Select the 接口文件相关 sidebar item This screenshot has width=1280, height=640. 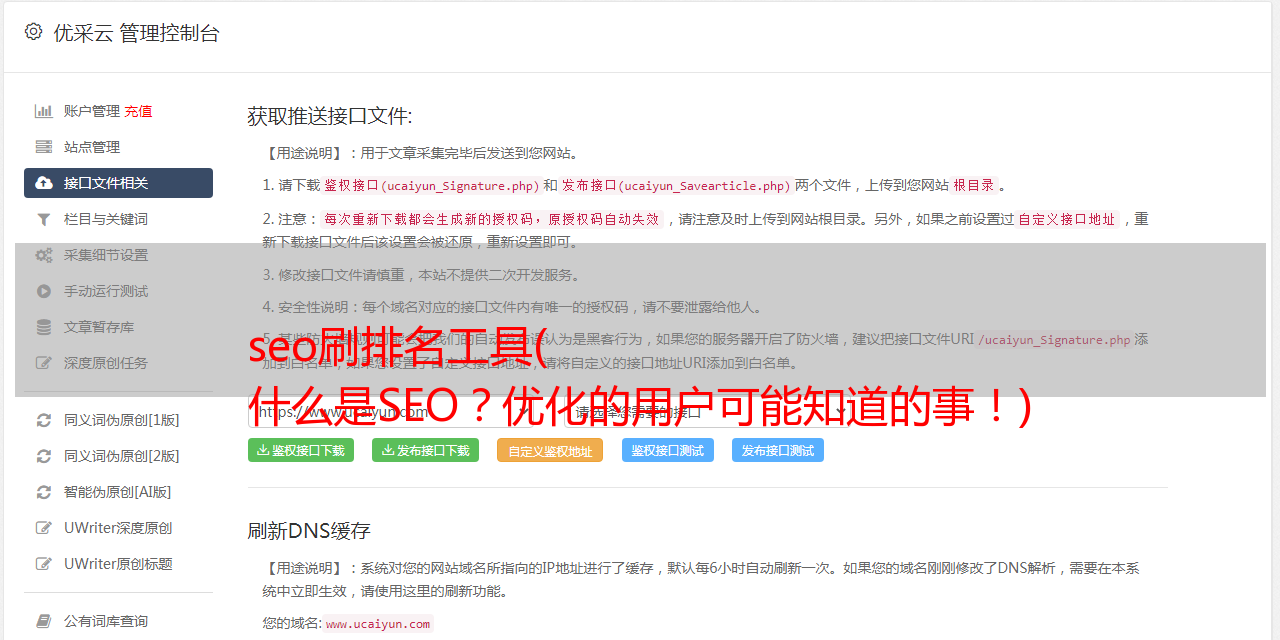click(118, 183)
